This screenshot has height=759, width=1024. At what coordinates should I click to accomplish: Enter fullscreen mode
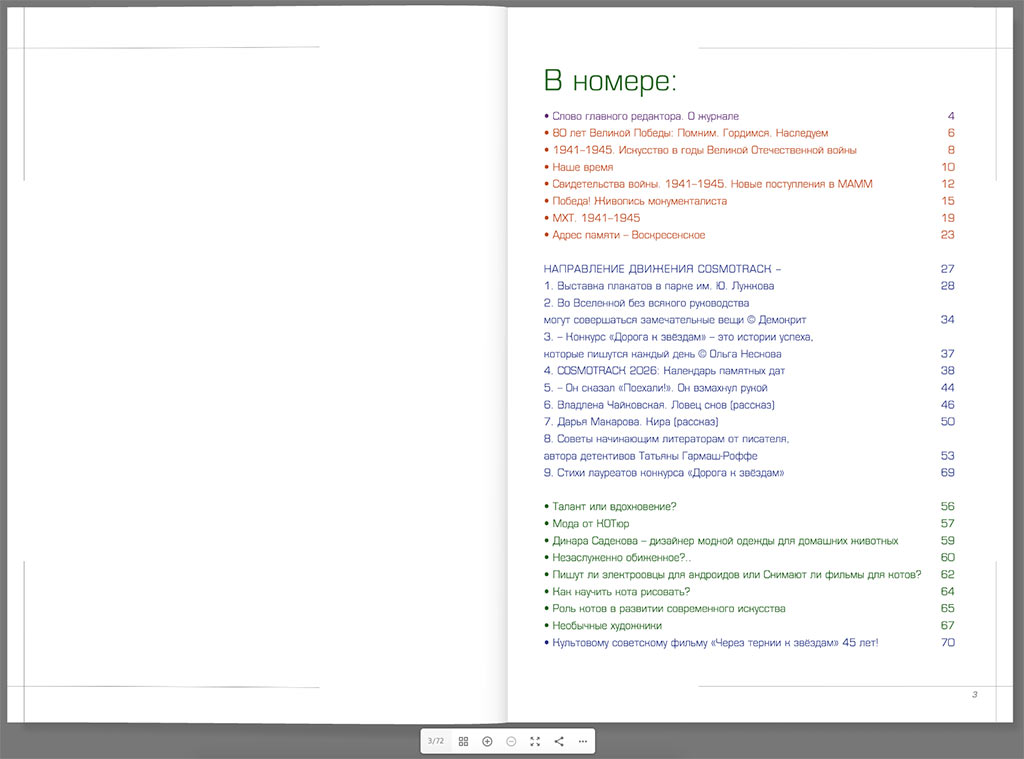tap(535, 741)
